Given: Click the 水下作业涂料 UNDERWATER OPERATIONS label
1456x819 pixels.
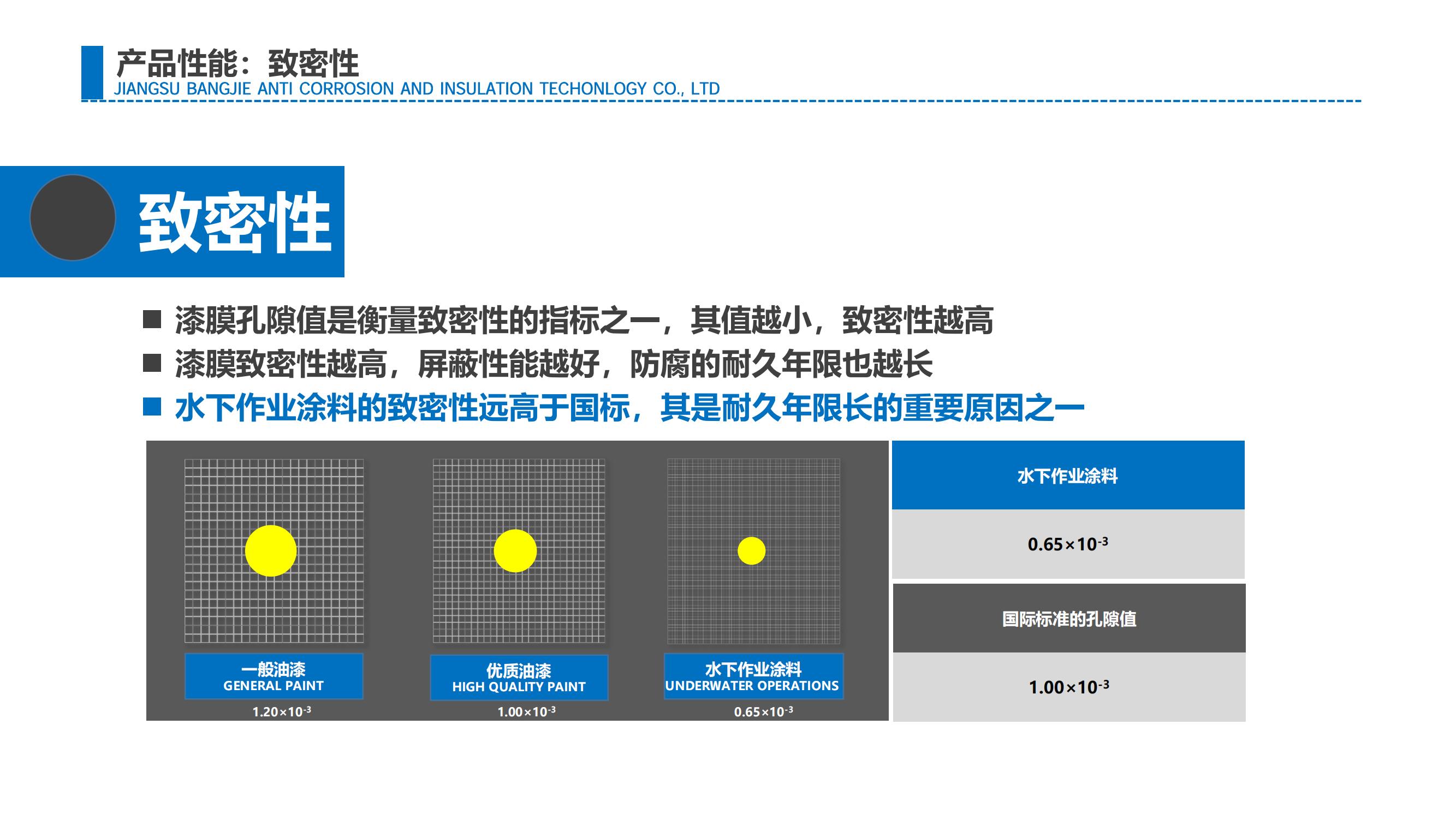Looking at the screenshot, I should coord(753,676).
